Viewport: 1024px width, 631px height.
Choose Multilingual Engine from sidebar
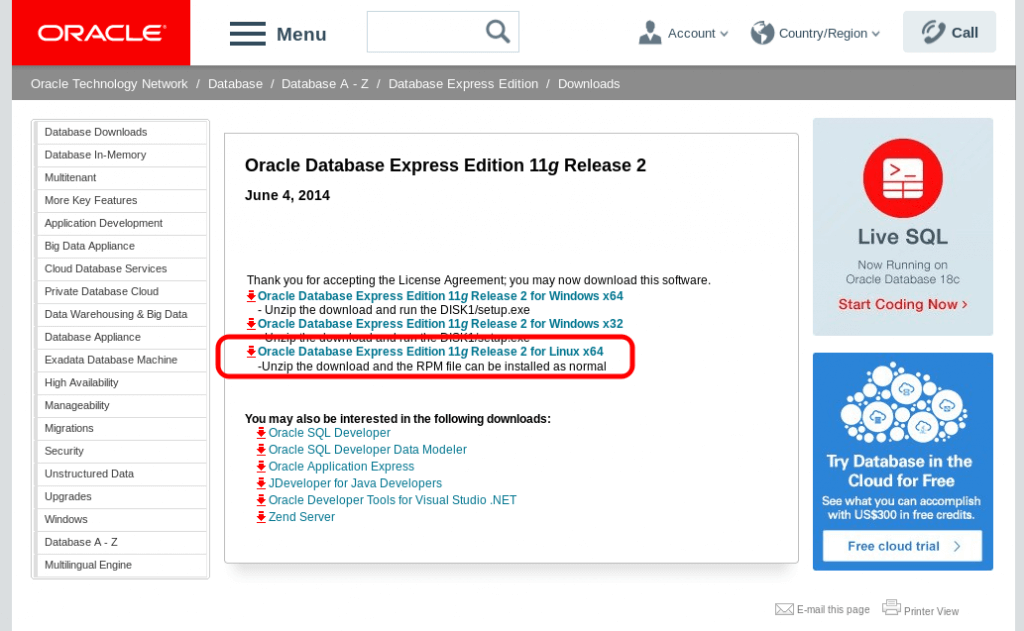point(88,565)
